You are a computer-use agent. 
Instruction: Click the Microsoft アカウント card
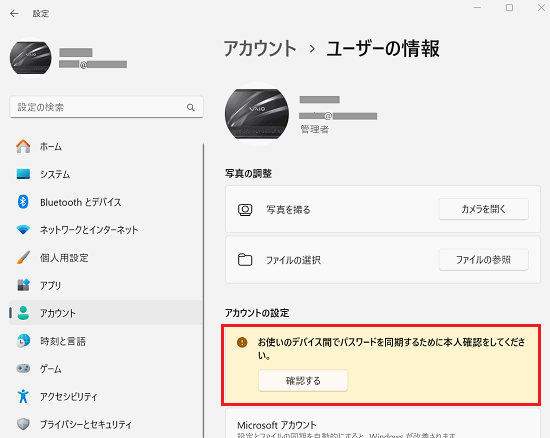pyautogui.click(x=383, y=423)
